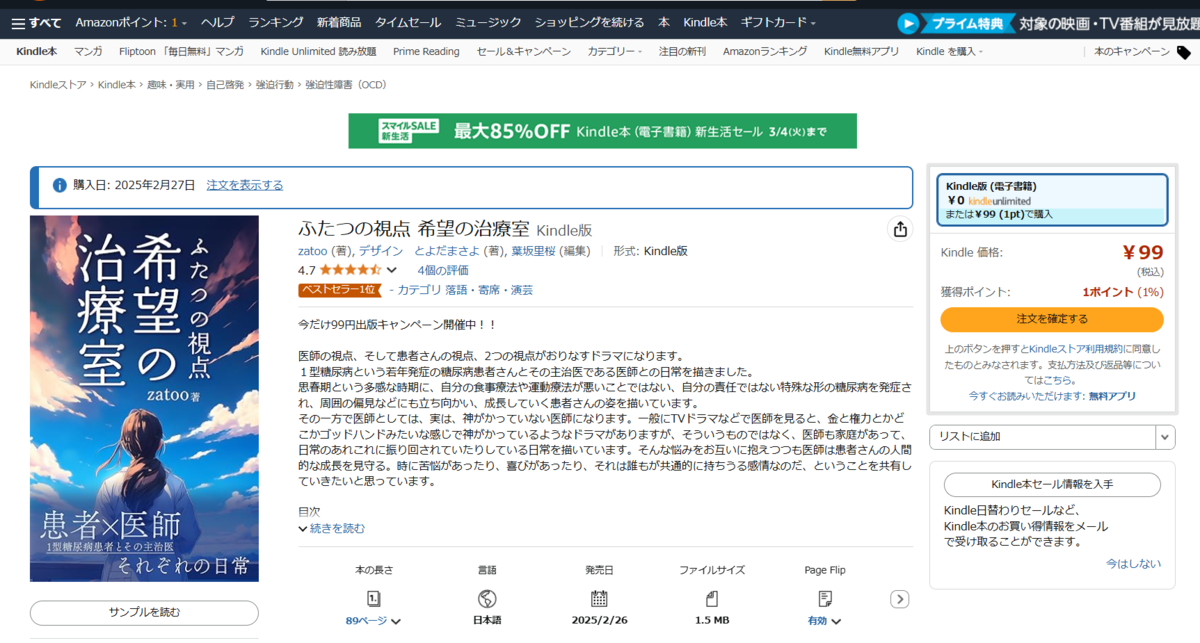Click the blue info icon beside purchase date
Viewport: 1200px width, 643px height.
58,186
